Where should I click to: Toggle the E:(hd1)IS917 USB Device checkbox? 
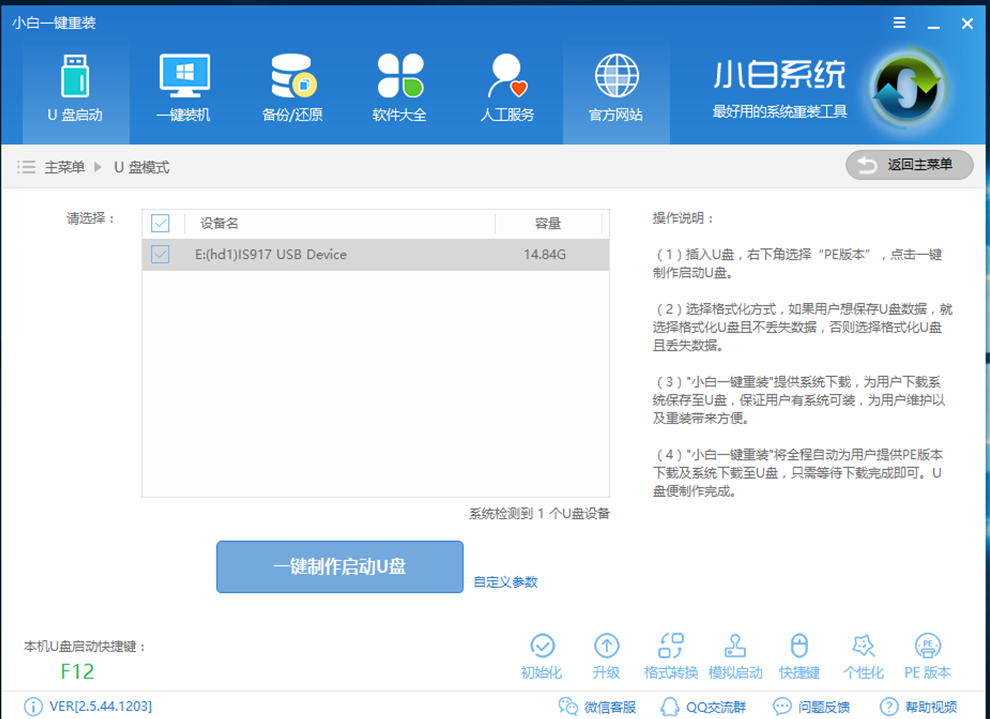(x=160, y=255)
